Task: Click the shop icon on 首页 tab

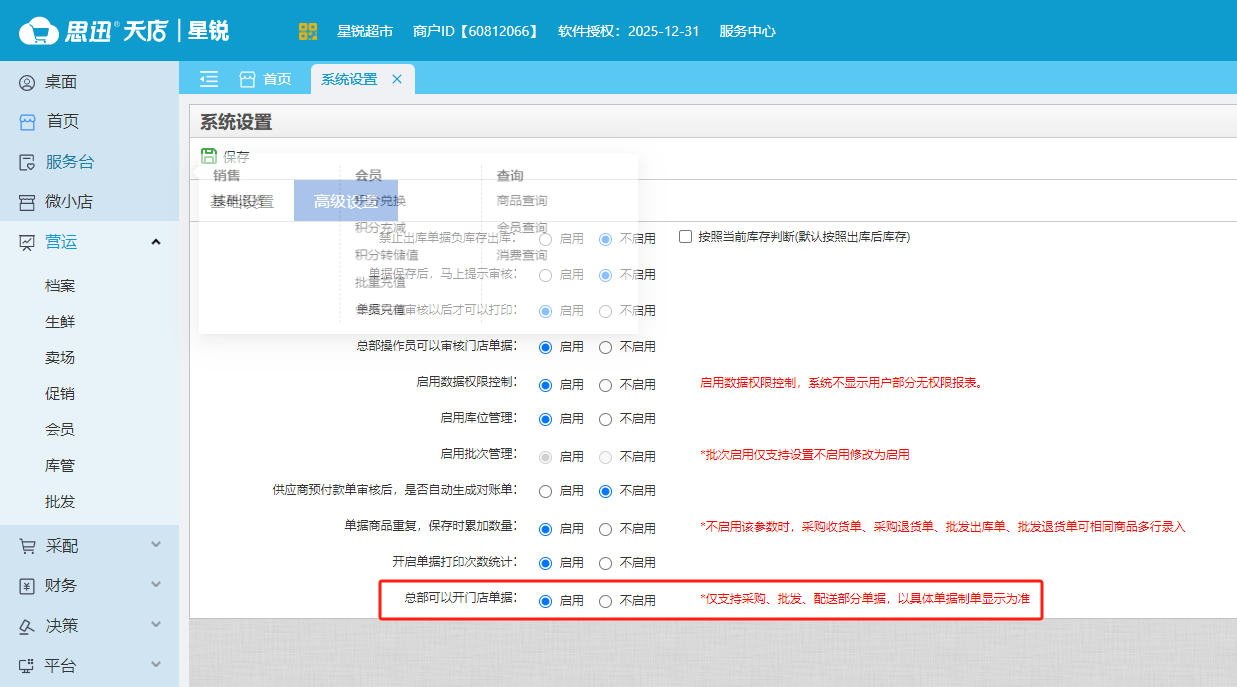Action: pyautogui.click(x=247, y=79)
